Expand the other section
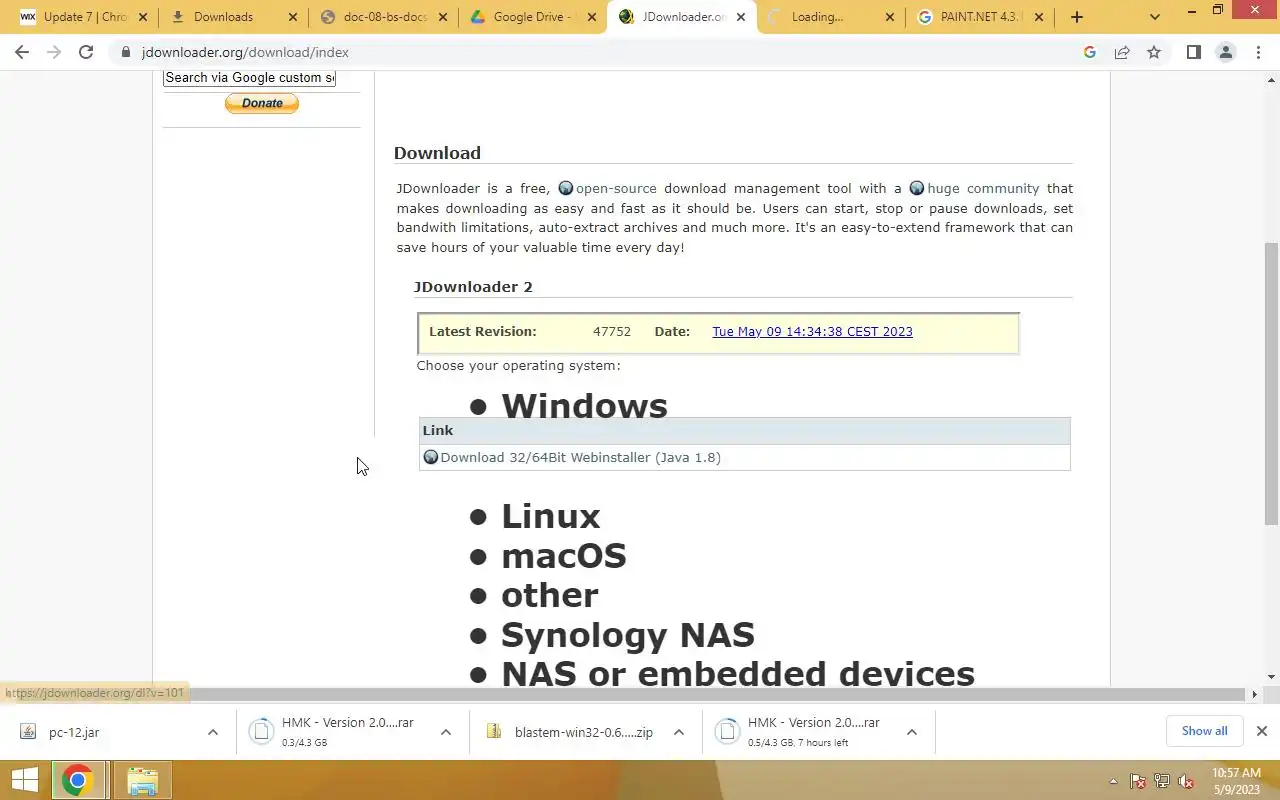Viewport: 1280px width, 800px height. point(550,595)
